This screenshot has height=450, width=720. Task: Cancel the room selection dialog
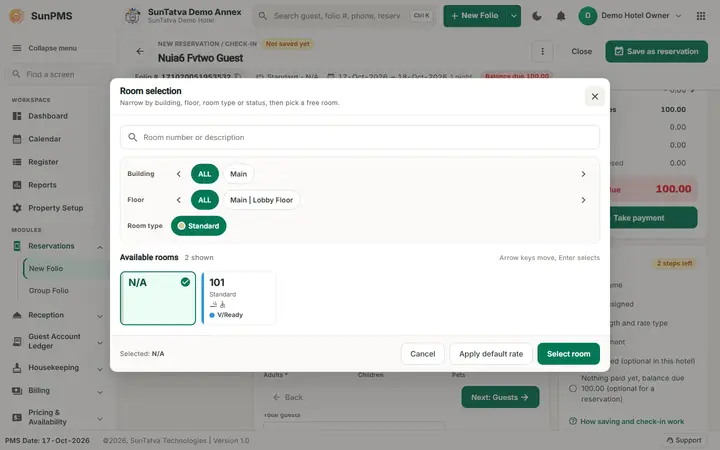coord(422,354)
